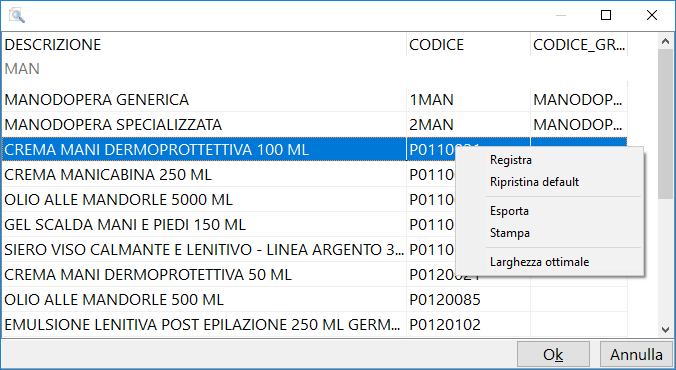
Task: Select Ripristina default in context menu
Action: (534, 182)
